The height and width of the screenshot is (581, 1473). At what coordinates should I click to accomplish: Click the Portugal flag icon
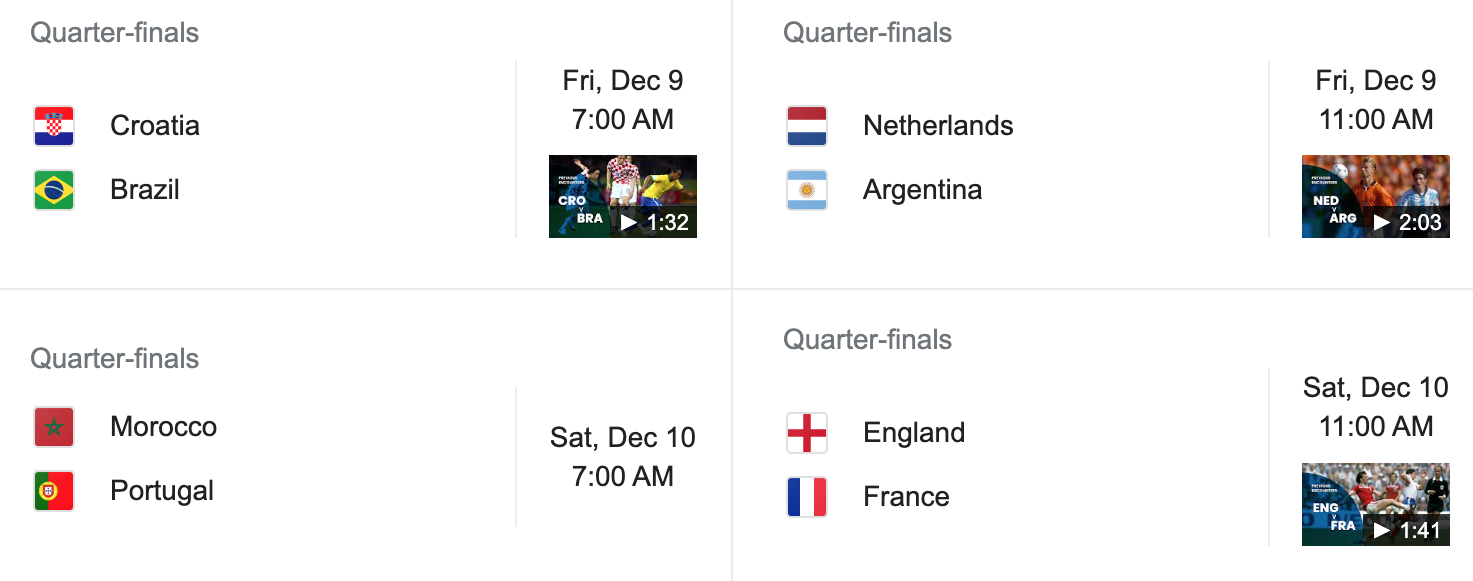[54, 491]
